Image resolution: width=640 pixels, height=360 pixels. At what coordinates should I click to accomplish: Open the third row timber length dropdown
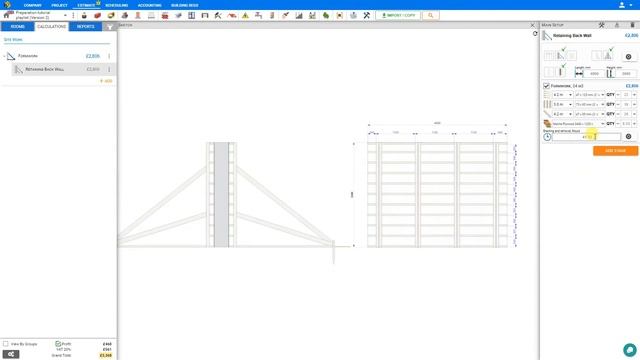point(563,114)
